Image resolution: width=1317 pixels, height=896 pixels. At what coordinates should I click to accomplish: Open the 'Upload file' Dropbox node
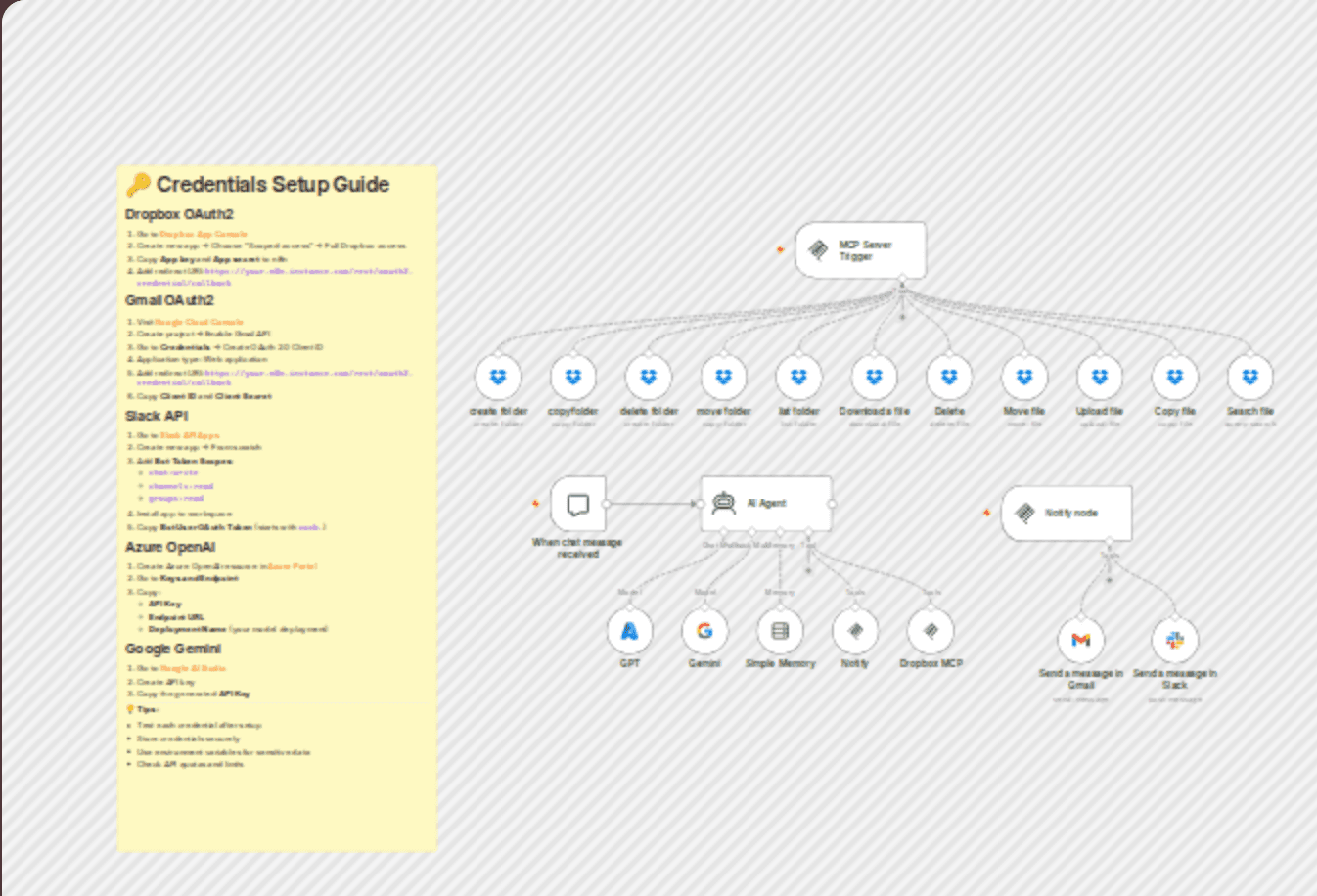1100,377
